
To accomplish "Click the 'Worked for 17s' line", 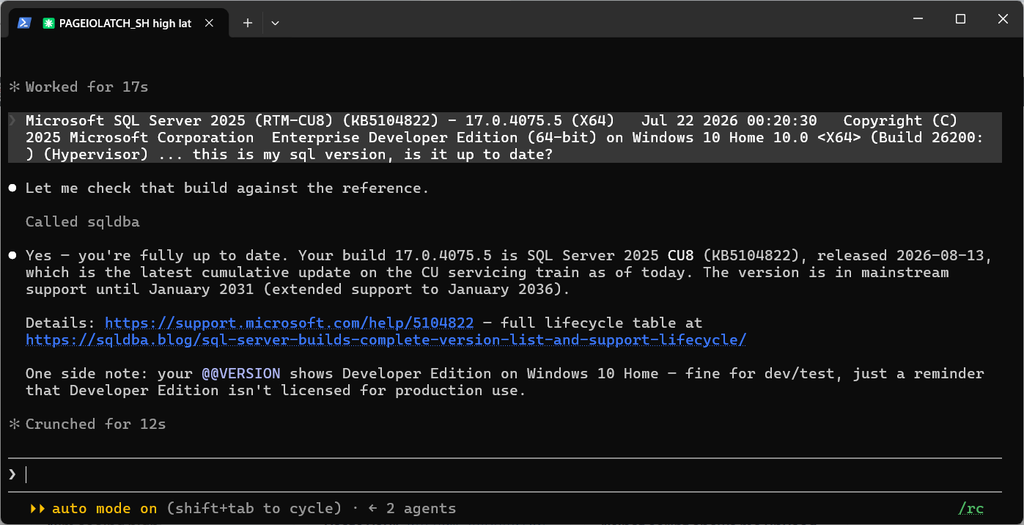I will (x=87, y=87).
